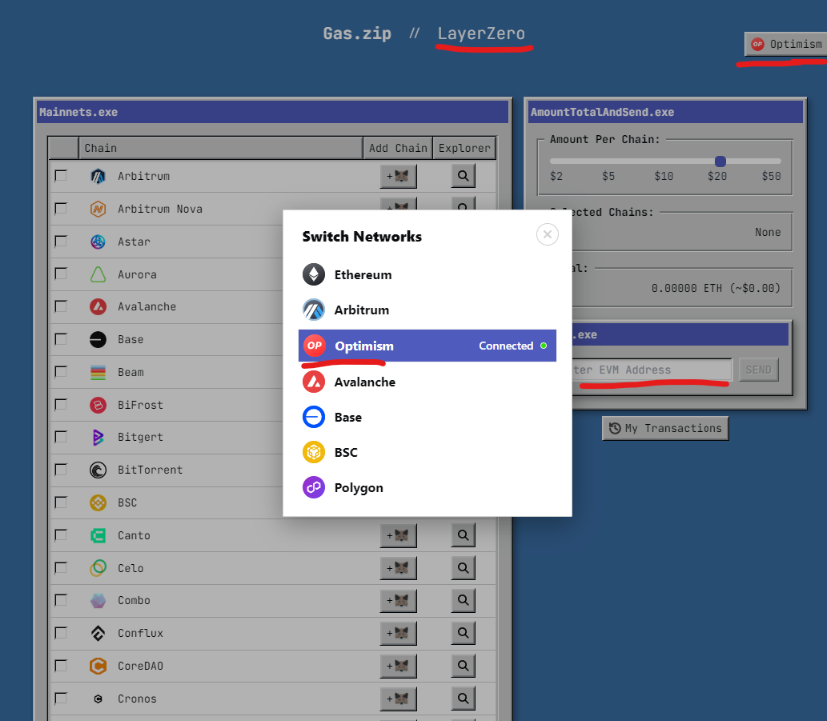
Task: Tick the Aurora checkbox
Action: (61, 274)
